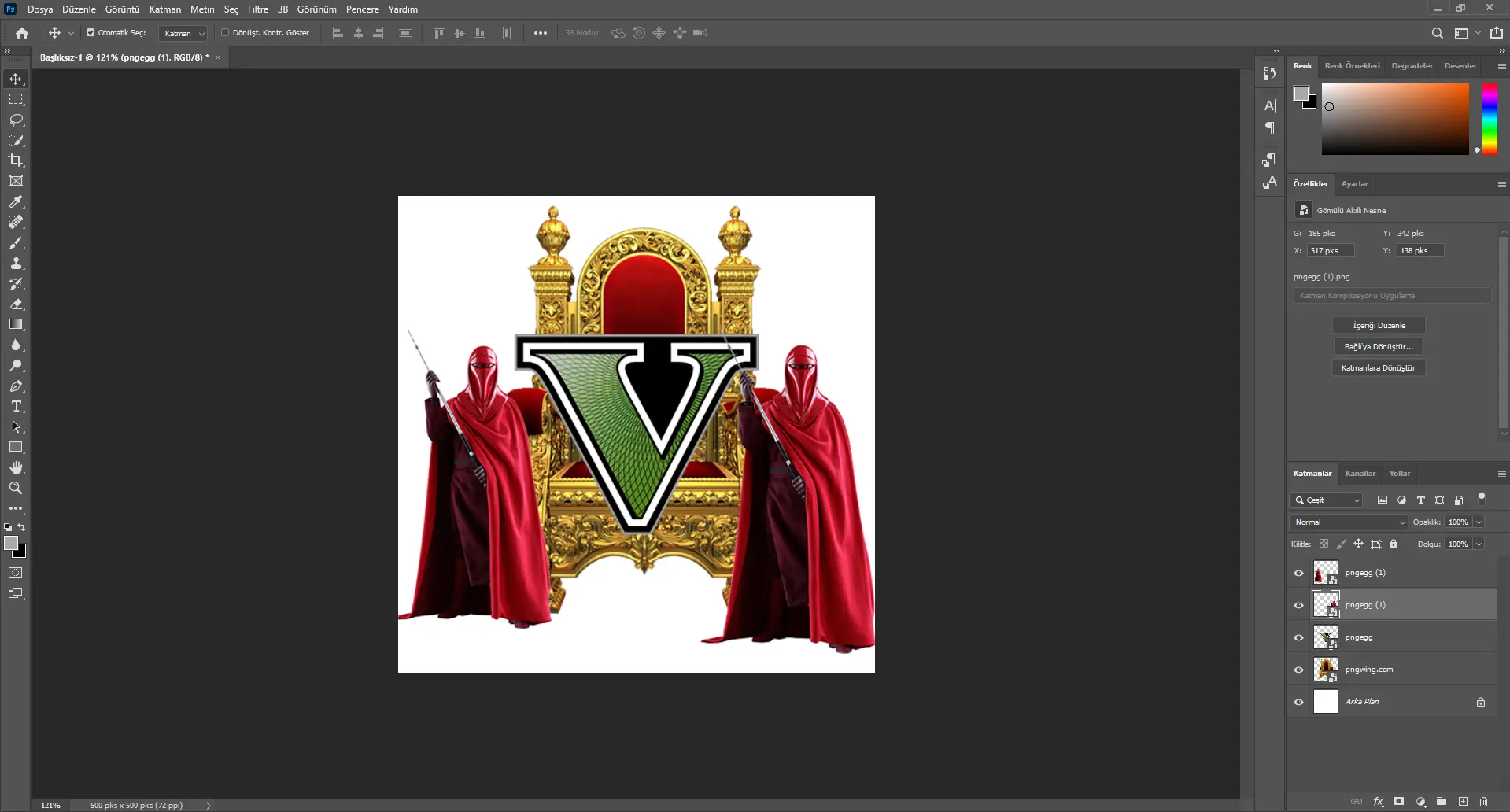Image resolution: width=1510 pixels, height=812 pixels.
Task: Hide the Arka Plan layer
Action: point(1298,702)
